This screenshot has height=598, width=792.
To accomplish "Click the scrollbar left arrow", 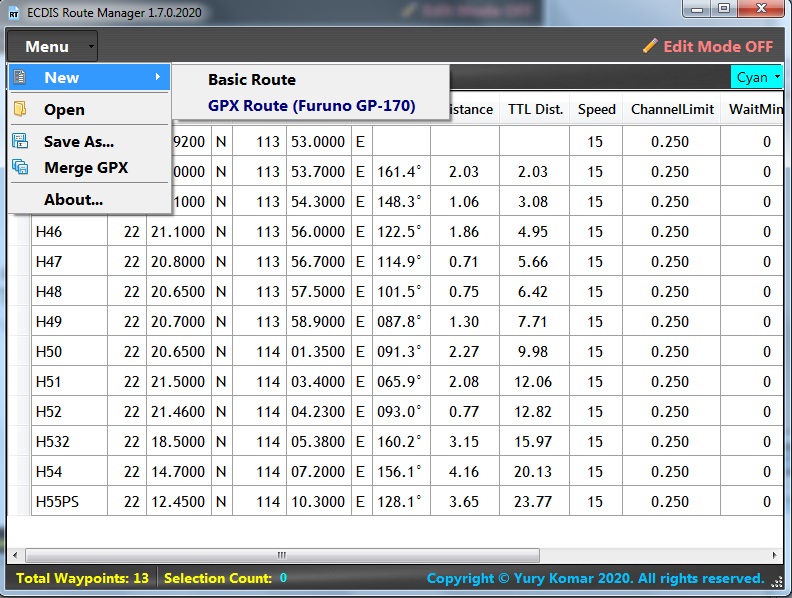I will tap(15, 555).
